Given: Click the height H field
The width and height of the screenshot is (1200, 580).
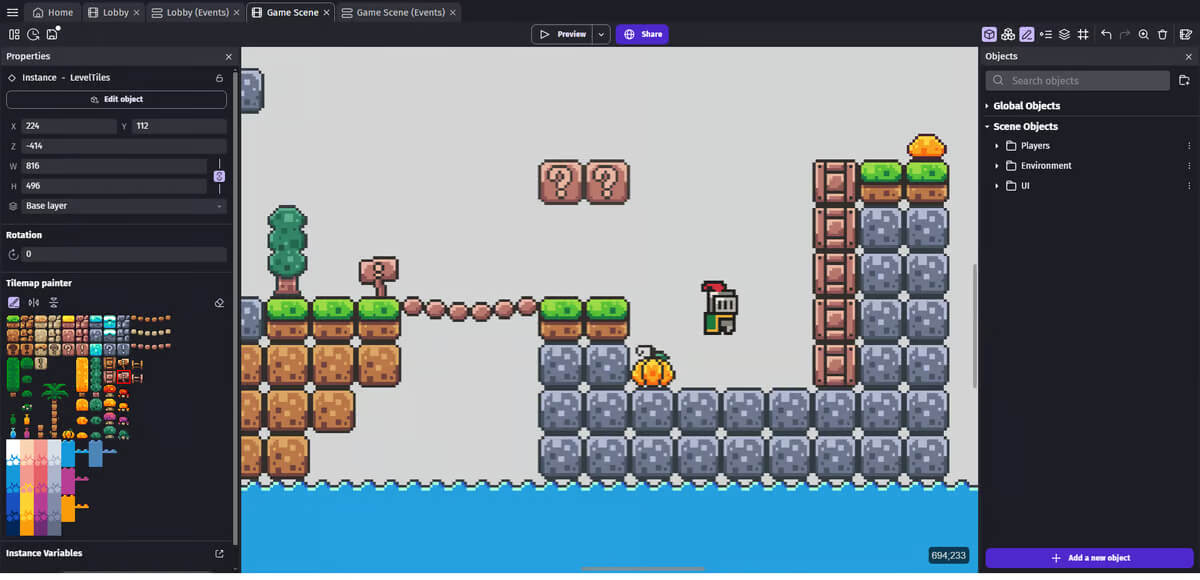Looking at the screenshot, I should (x=114, y=186).
